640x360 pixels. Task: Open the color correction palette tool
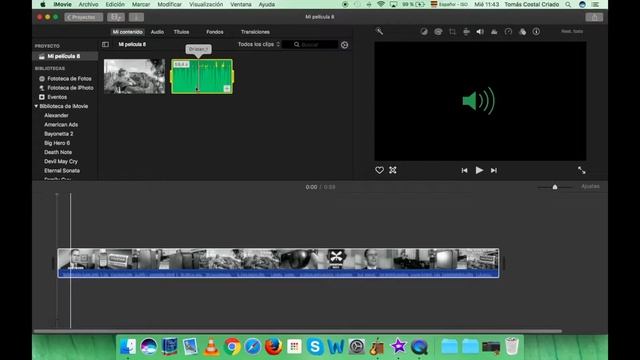tap(438, 31)
